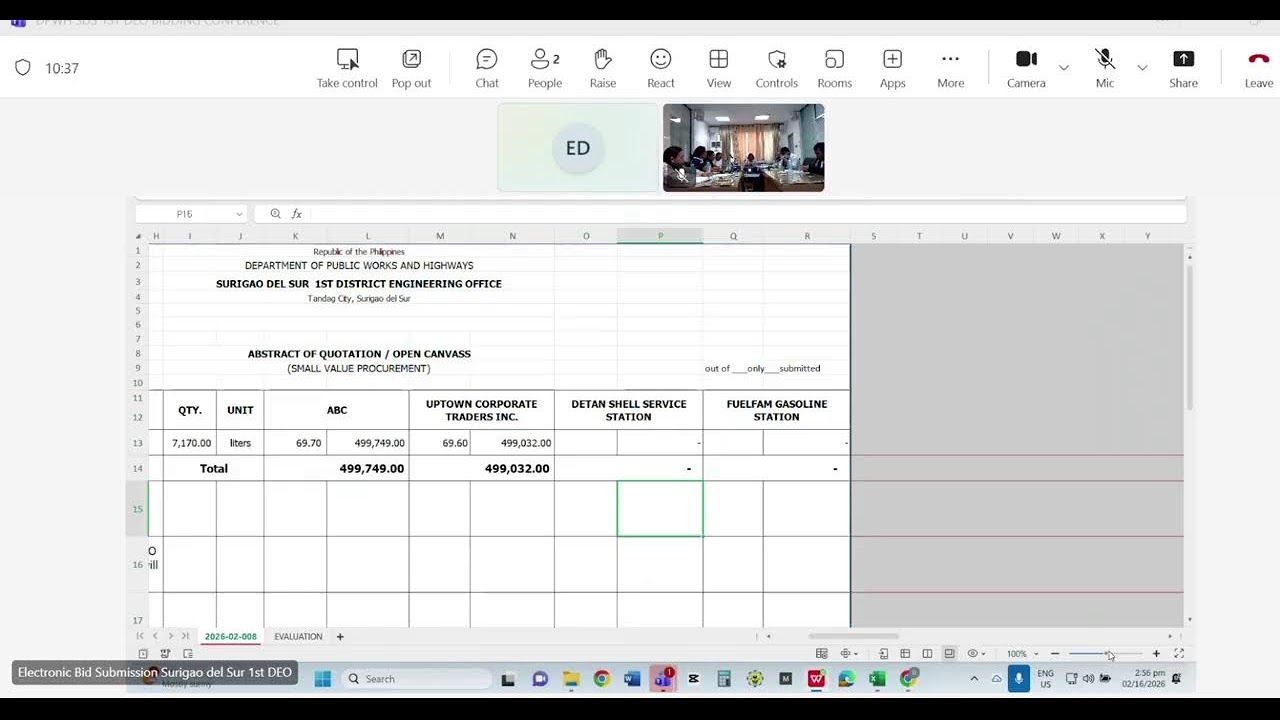
Task: Open the Apps menu in Teams
Action: click(893, 68)
